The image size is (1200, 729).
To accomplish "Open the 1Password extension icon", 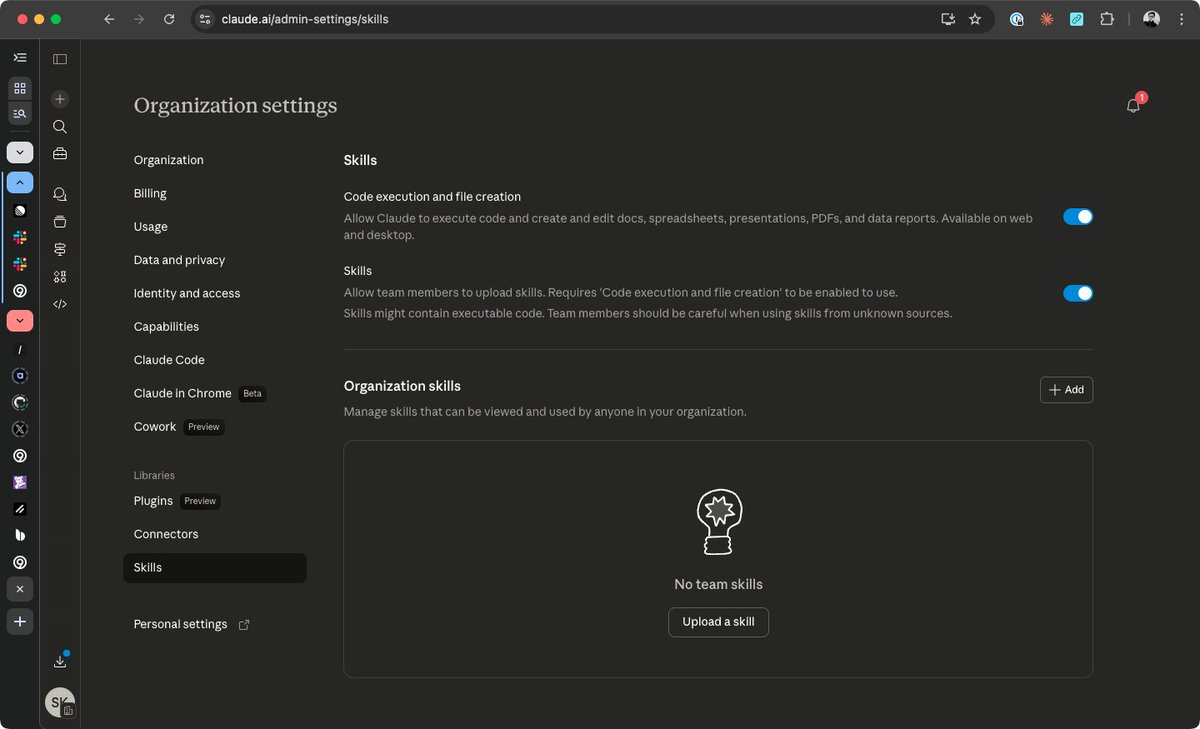I will 1017,19.
